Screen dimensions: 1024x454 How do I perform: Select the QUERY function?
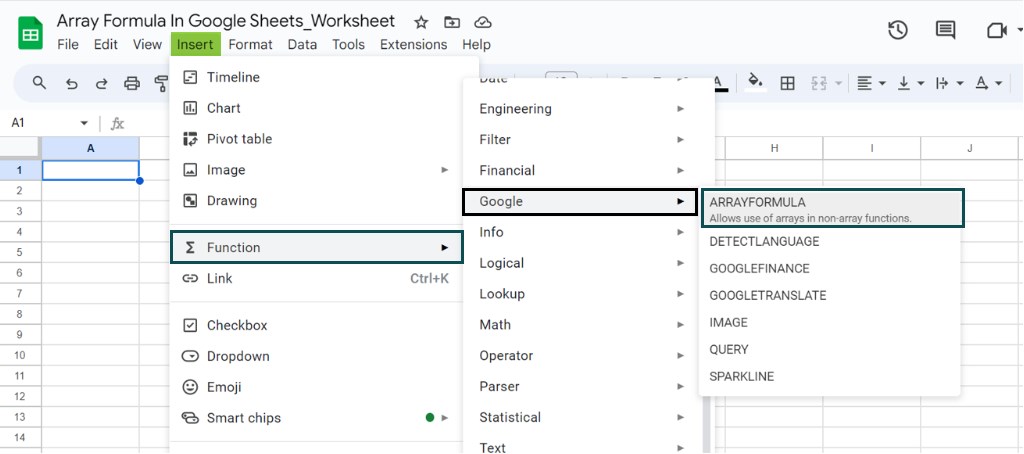(x=829, y=349)
